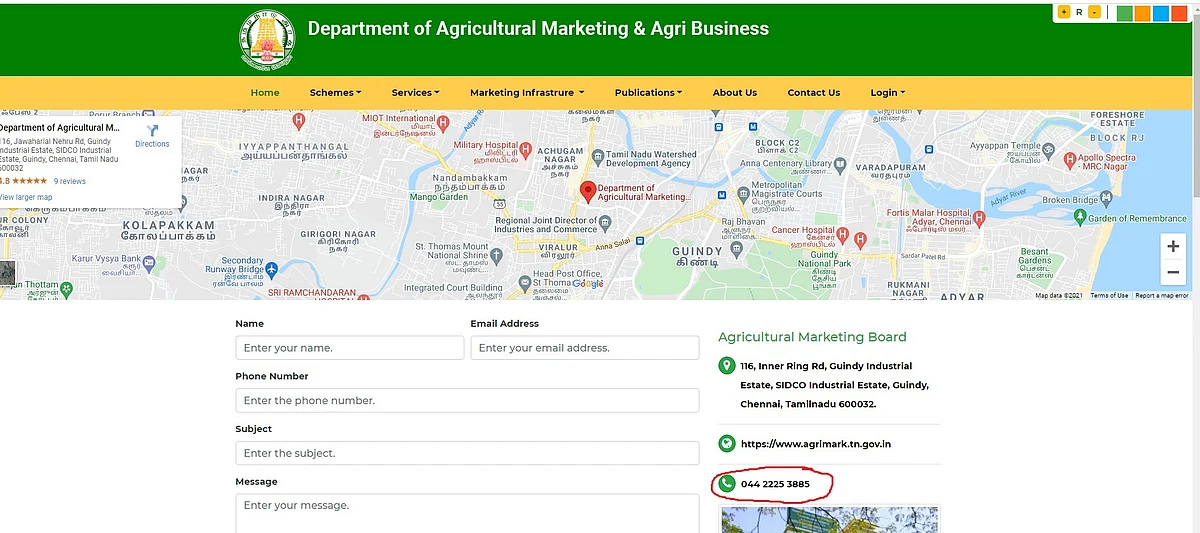Click the Agricultural Marketing Board heading
This screenshot has width=1200, height=533.
tap(812, 337)
